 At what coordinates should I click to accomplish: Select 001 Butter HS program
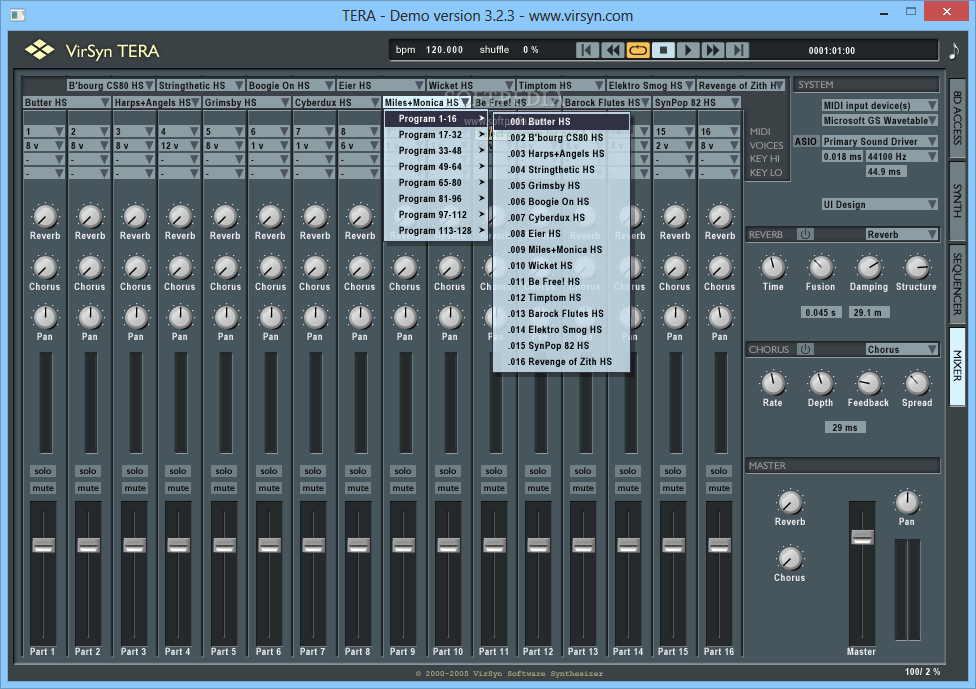click(561, 121)
